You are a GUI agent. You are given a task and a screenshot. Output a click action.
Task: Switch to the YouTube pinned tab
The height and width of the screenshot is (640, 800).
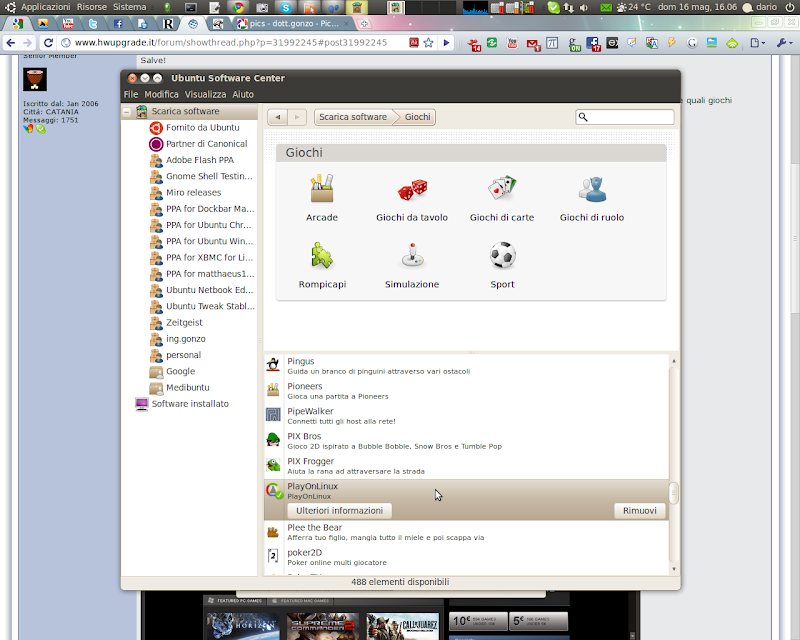[68, 23]
